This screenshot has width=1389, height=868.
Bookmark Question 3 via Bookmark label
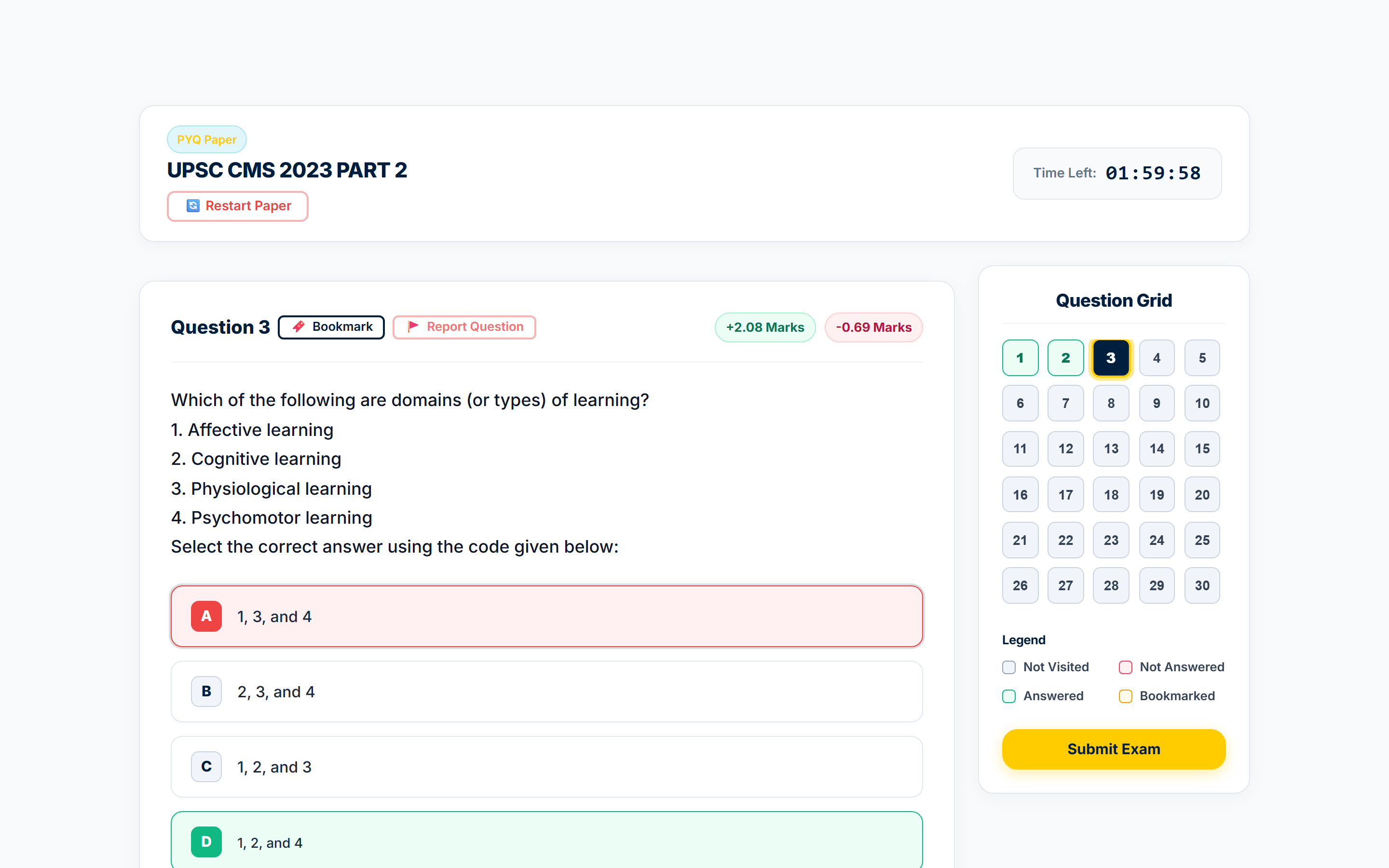pyautogui.click(x=342, y=326)
